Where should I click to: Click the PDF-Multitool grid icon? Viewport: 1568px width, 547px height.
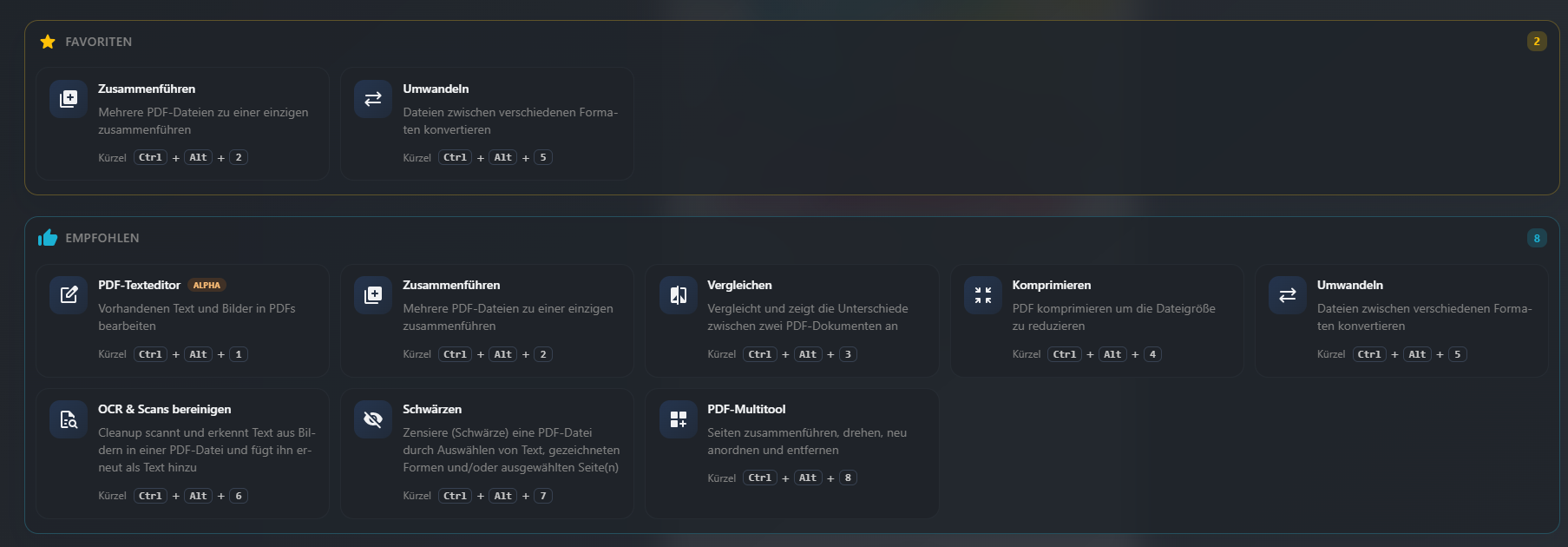[678, 419]
